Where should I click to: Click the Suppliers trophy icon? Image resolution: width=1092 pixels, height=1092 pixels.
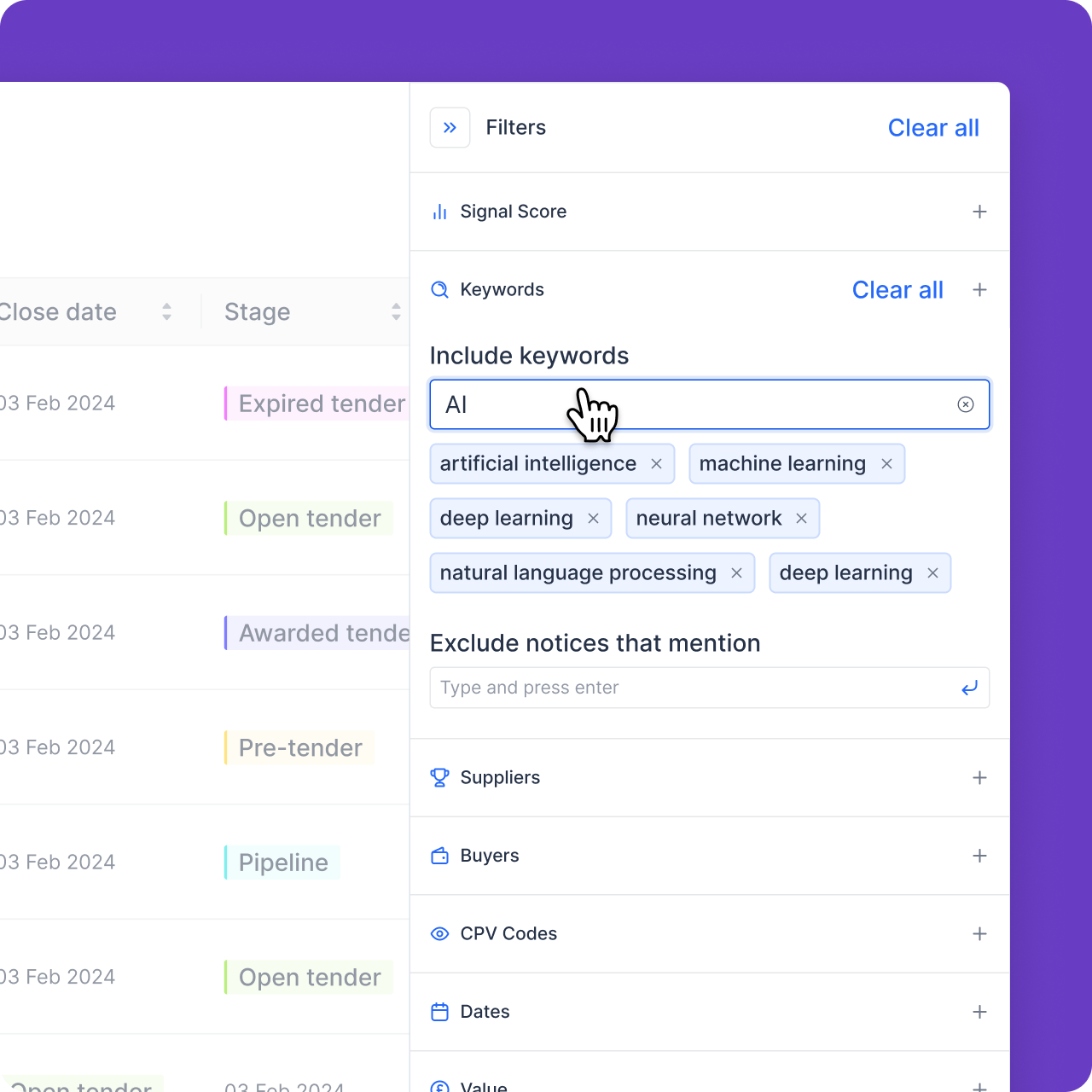pos(439,778)
